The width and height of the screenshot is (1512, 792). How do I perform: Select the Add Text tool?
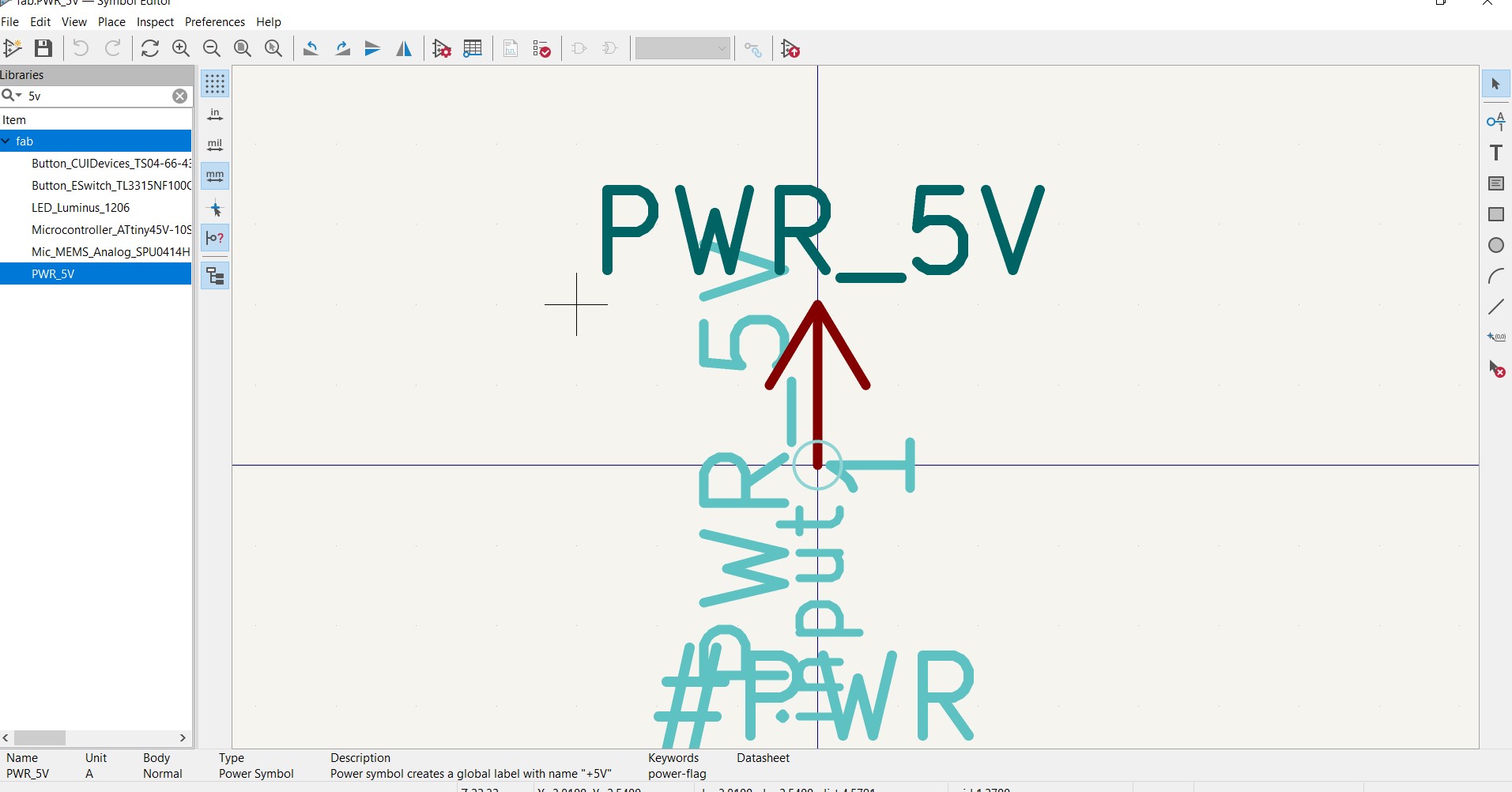1495,153
